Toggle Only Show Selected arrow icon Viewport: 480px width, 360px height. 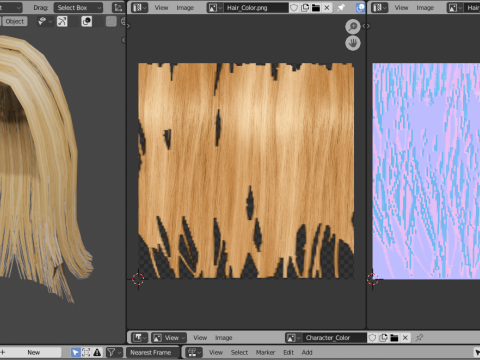tap(75, 352)
